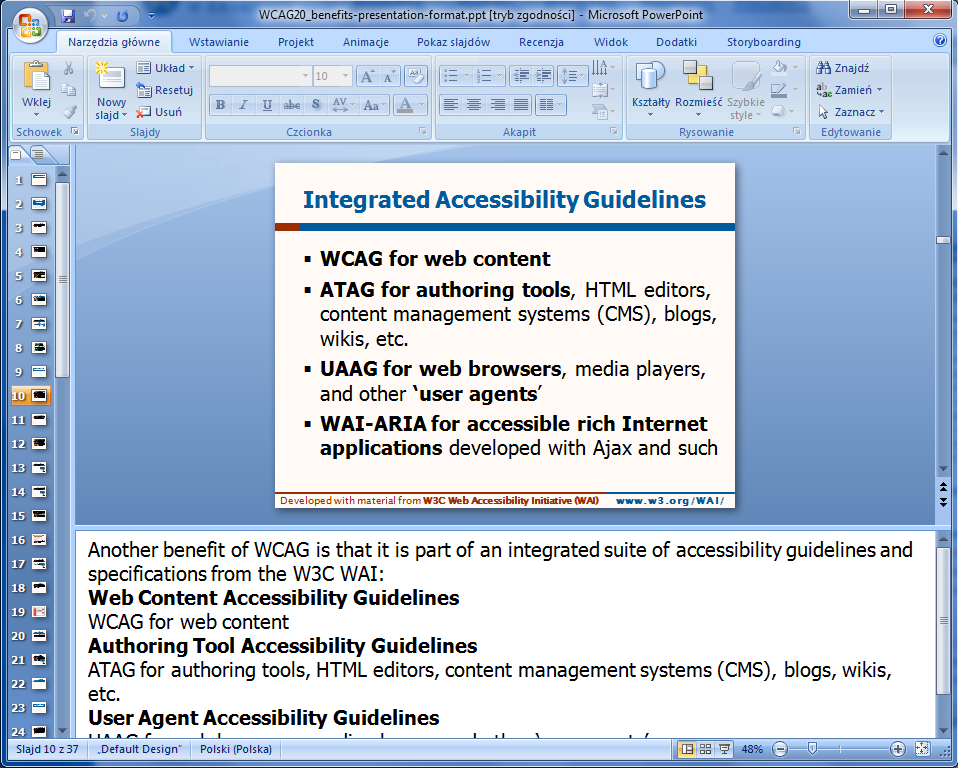Click „Default Design” theme in status bar
This screenshot has height=768, width=958.
(x=140, y=749)
